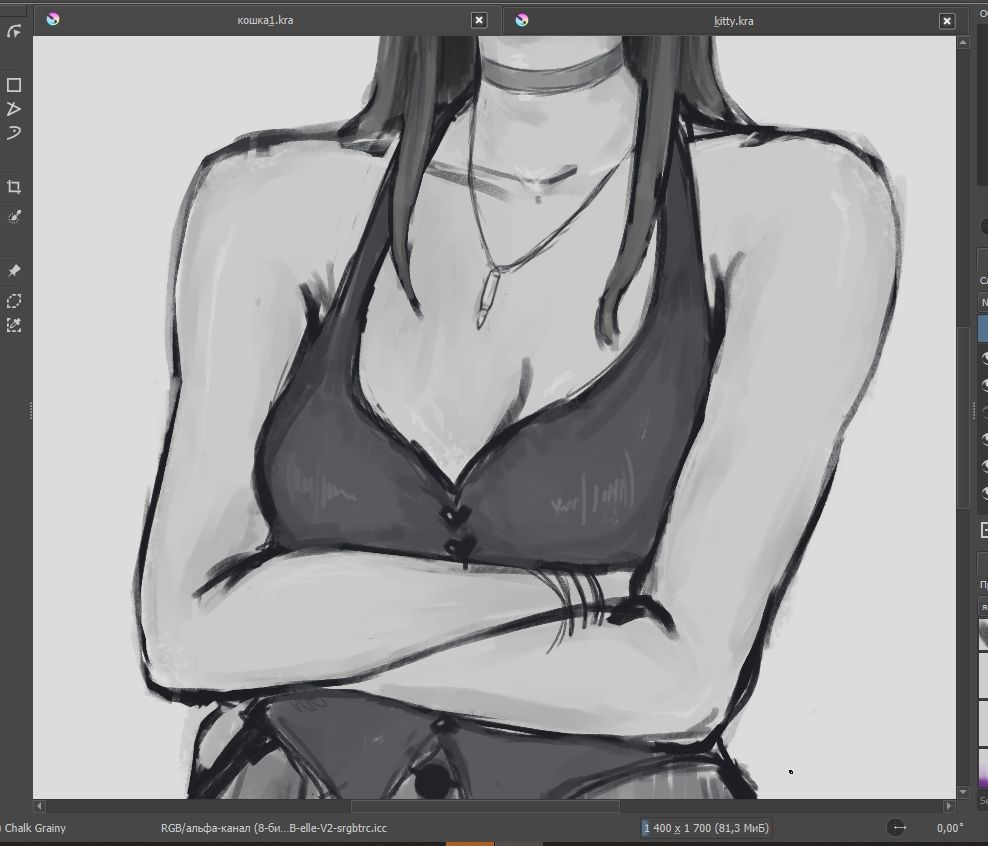Switch to the kitty.kra document tab
Viewport: 988px width, 846px height.
[733, 21]
